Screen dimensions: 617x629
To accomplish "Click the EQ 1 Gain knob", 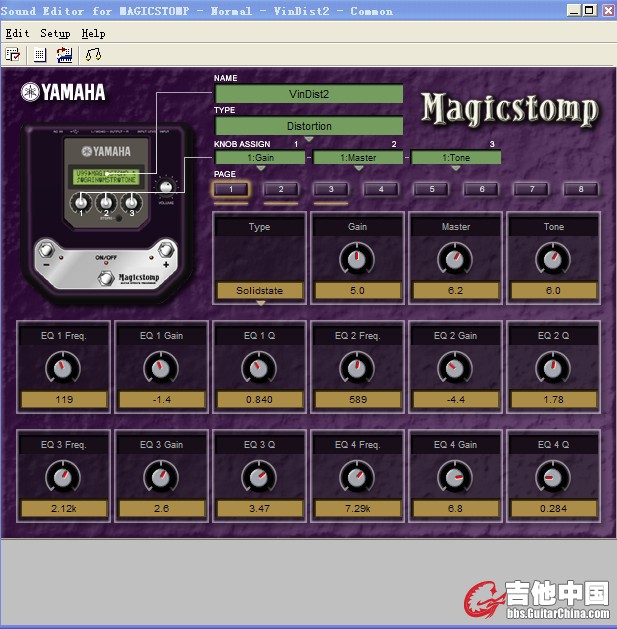I will (x=161, y=368).
